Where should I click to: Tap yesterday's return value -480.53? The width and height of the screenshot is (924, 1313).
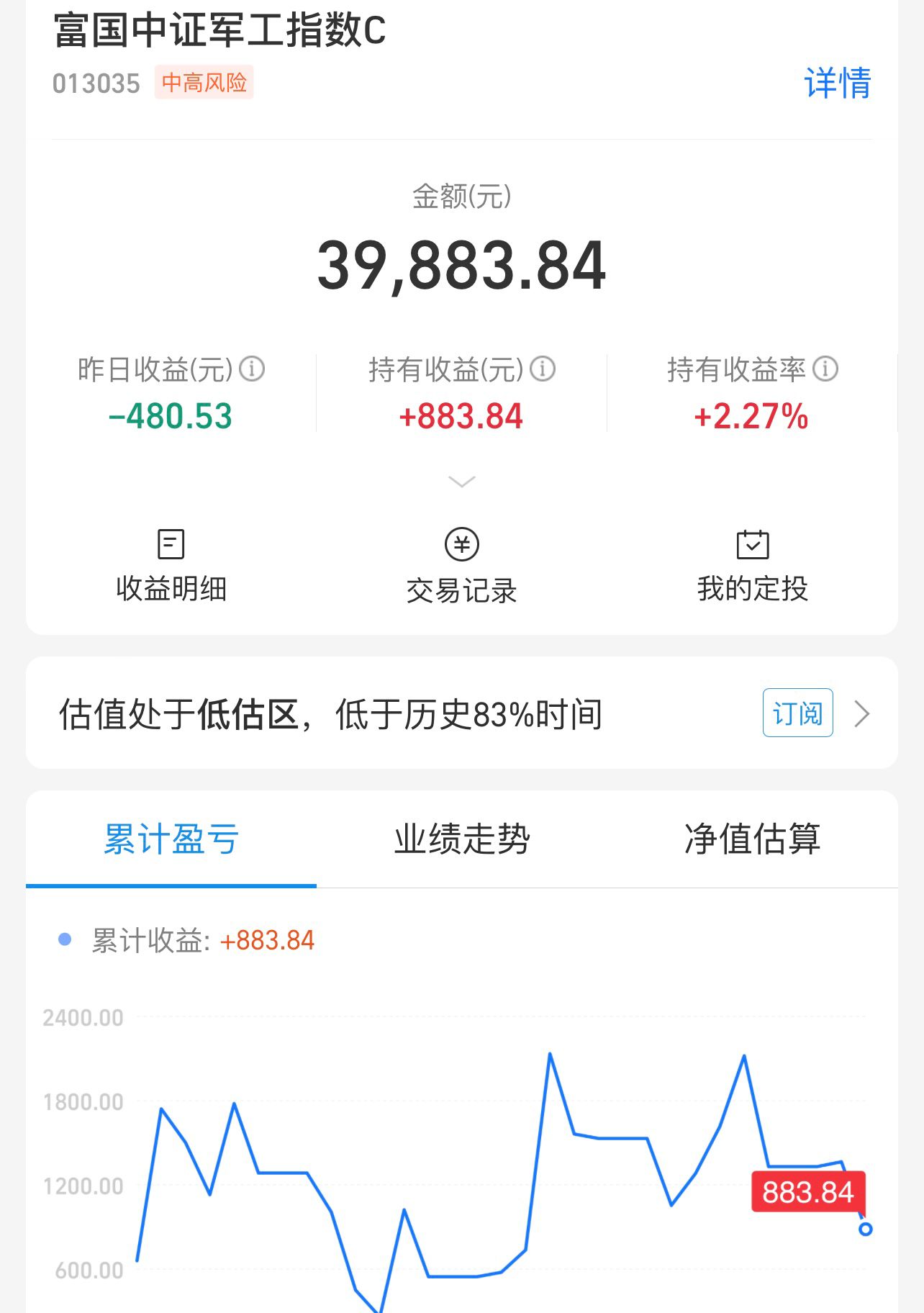point(171,416)
